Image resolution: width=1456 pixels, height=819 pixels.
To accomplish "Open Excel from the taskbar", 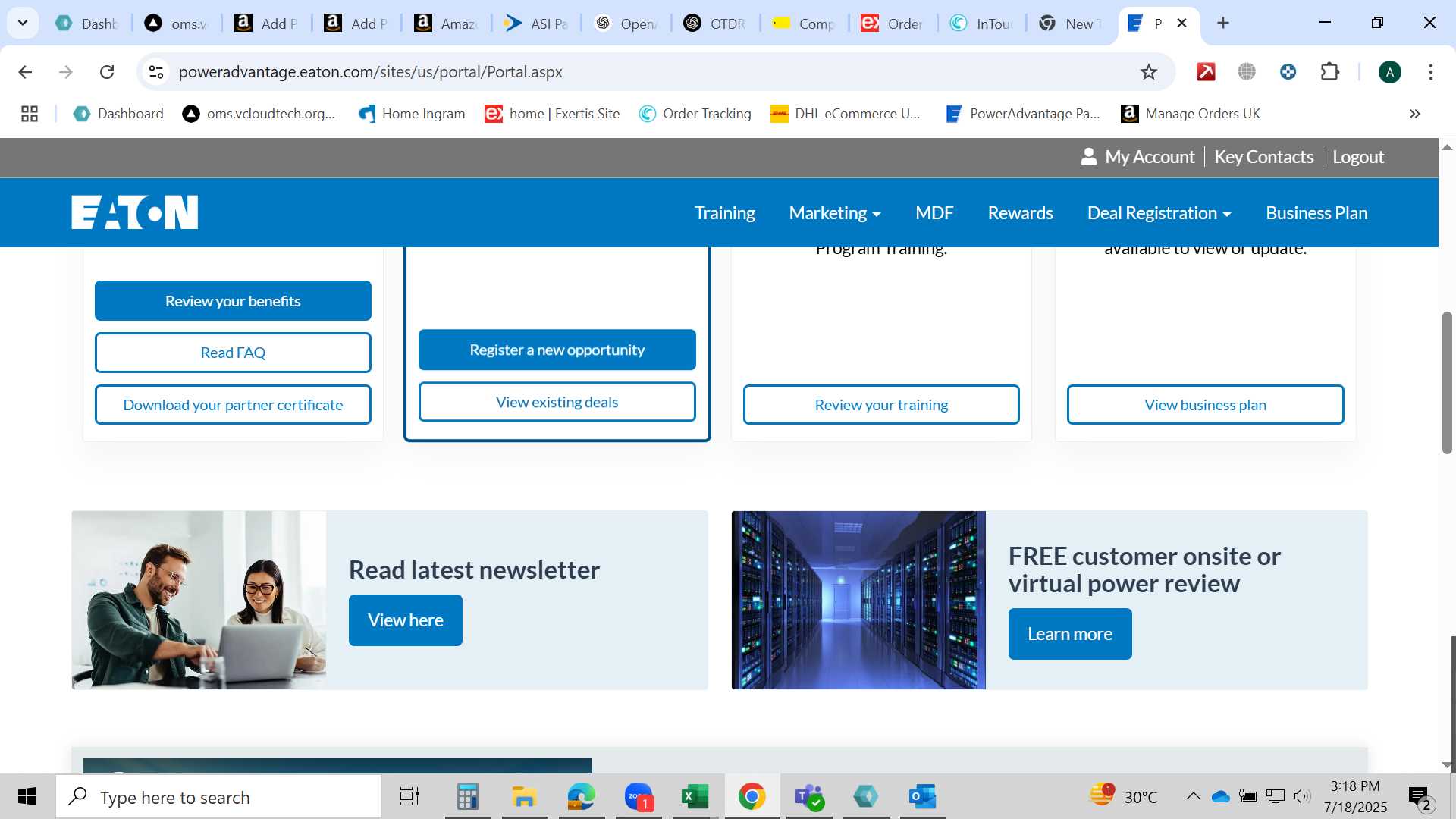I will tap(695, 797).
